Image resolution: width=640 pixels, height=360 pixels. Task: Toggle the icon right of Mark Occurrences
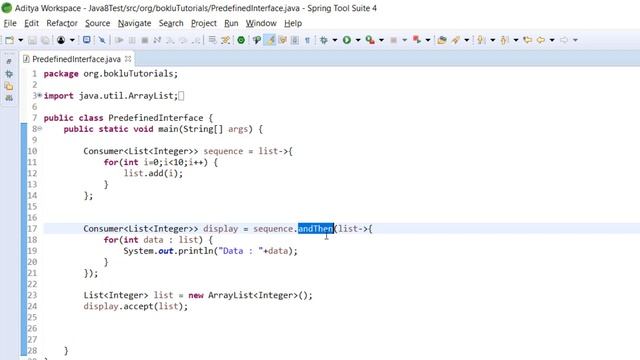282,40
